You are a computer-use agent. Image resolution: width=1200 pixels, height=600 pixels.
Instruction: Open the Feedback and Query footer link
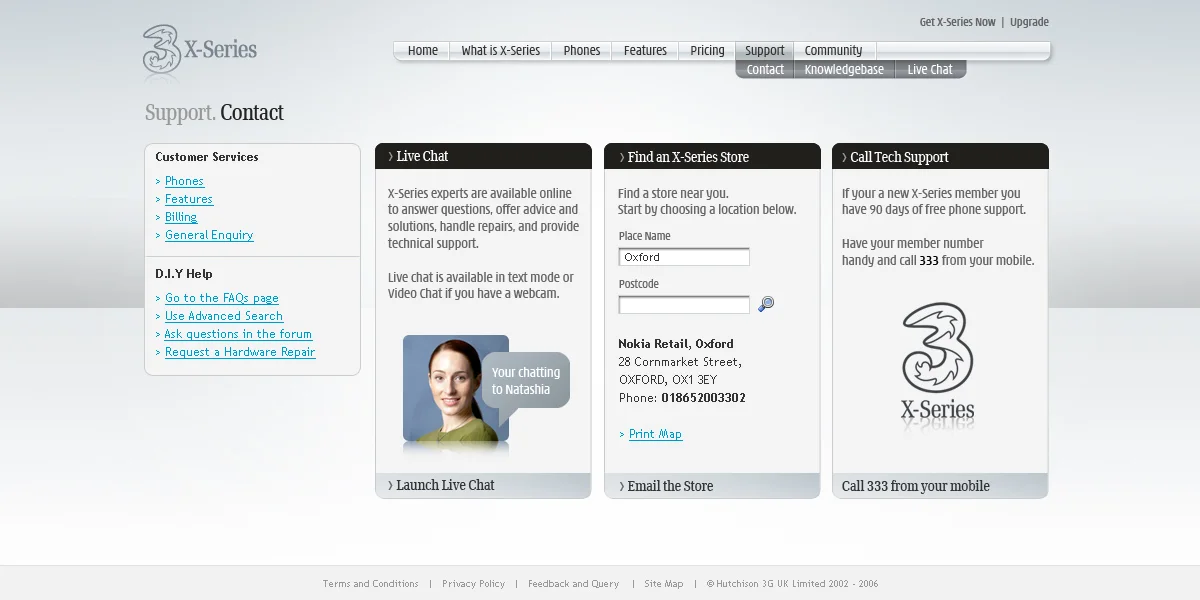574,584
